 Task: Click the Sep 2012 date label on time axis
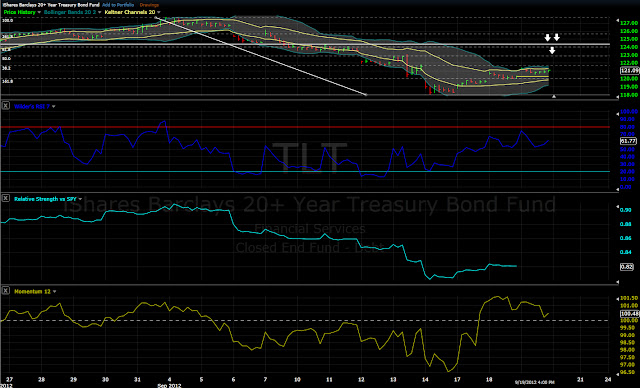click(169, 386)
